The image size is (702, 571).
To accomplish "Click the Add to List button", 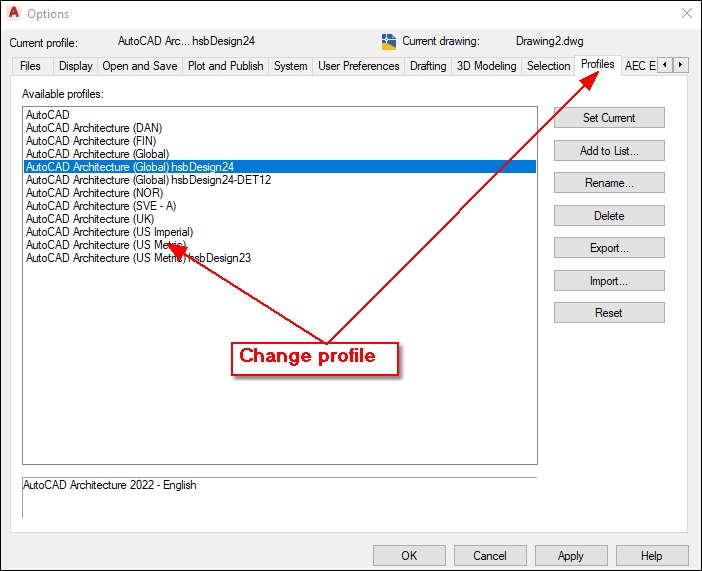I will [609, 150].
